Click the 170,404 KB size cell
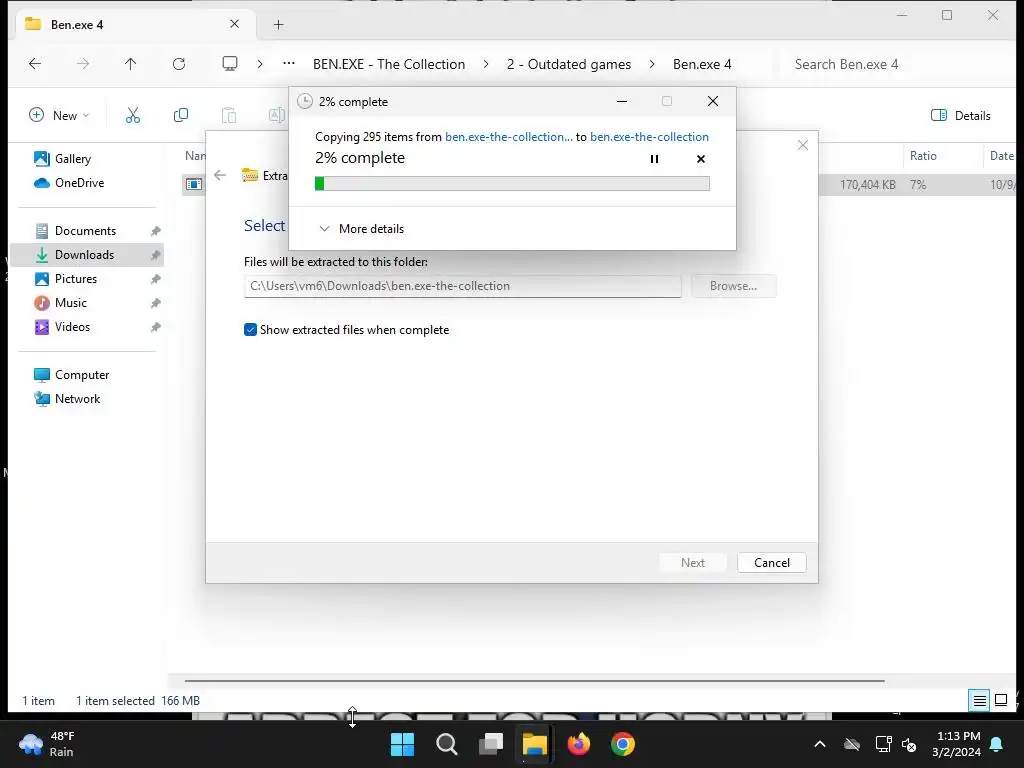The width and height of the screenshot is (1024, 768). (x=867, y=185)
